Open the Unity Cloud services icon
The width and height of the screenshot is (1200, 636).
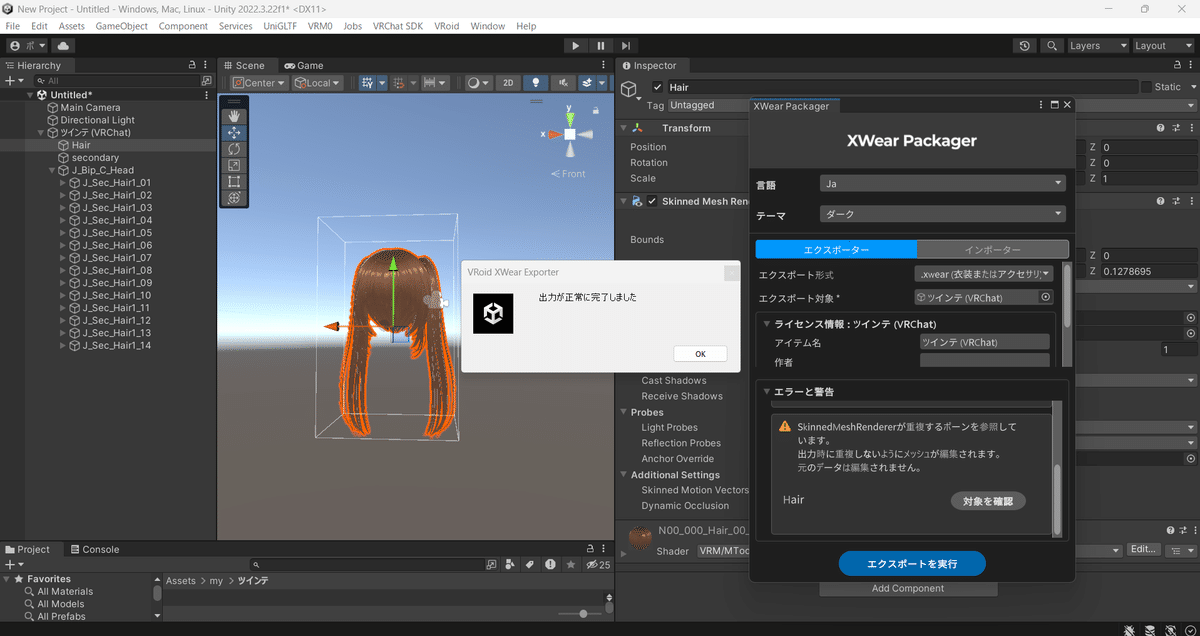[64, 46]
